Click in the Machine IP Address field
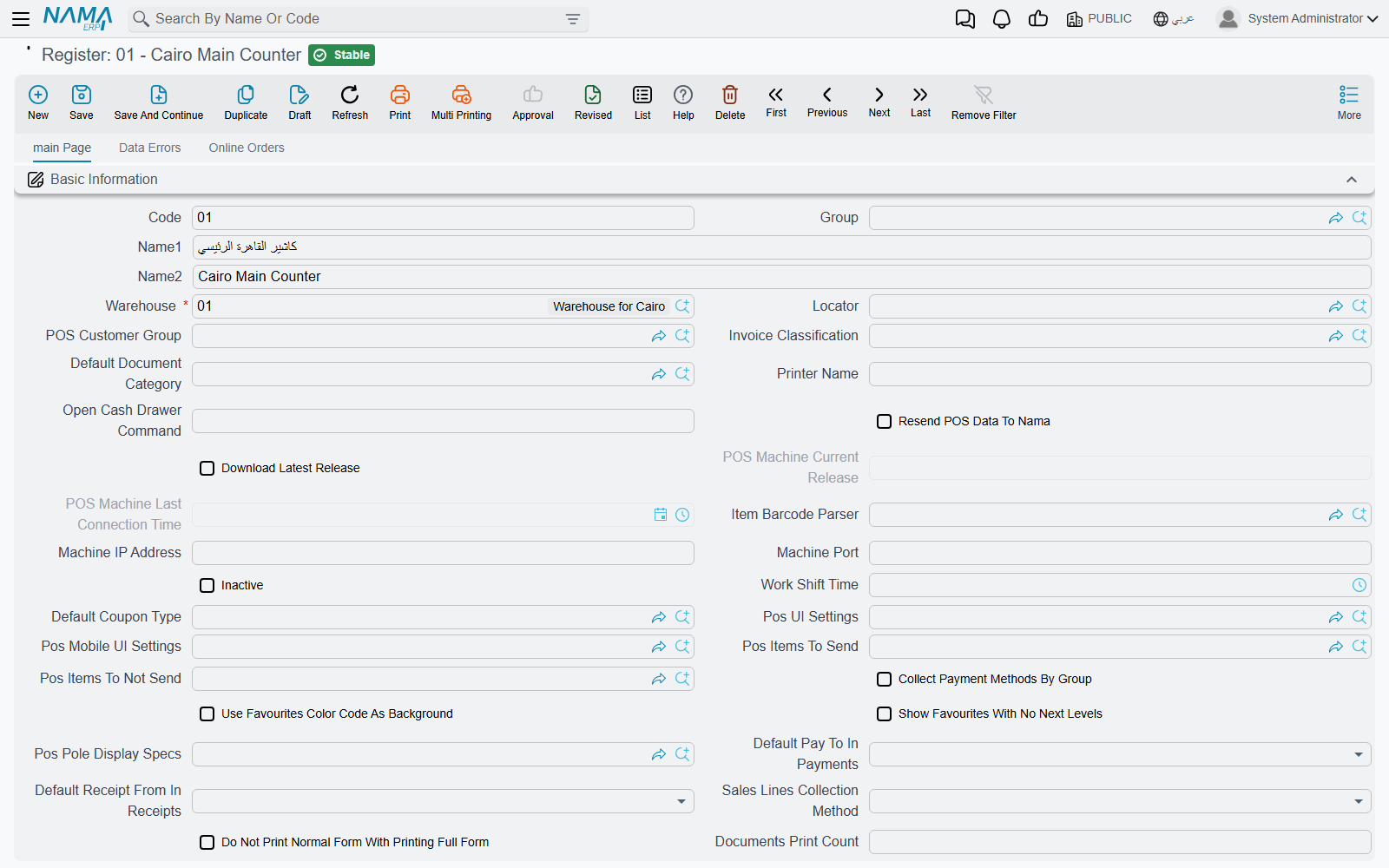The height and width of the screenshot is (868, 1389). 443,553
